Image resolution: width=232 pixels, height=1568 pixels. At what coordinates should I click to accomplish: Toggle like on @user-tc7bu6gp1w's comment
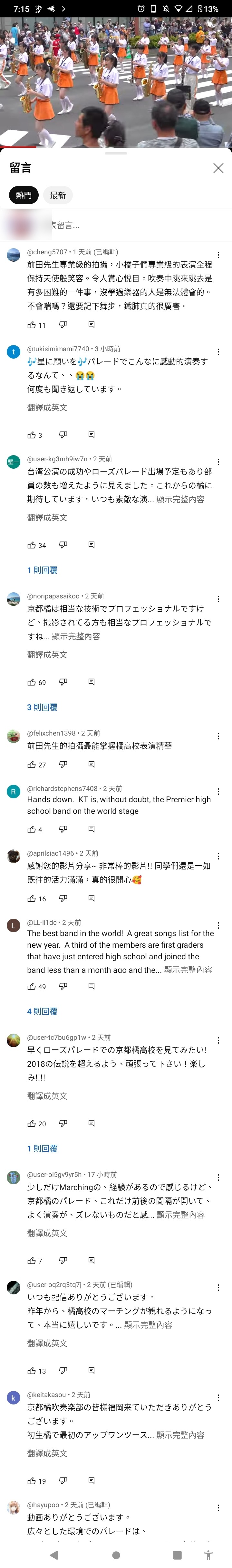tap(31, 1124)
